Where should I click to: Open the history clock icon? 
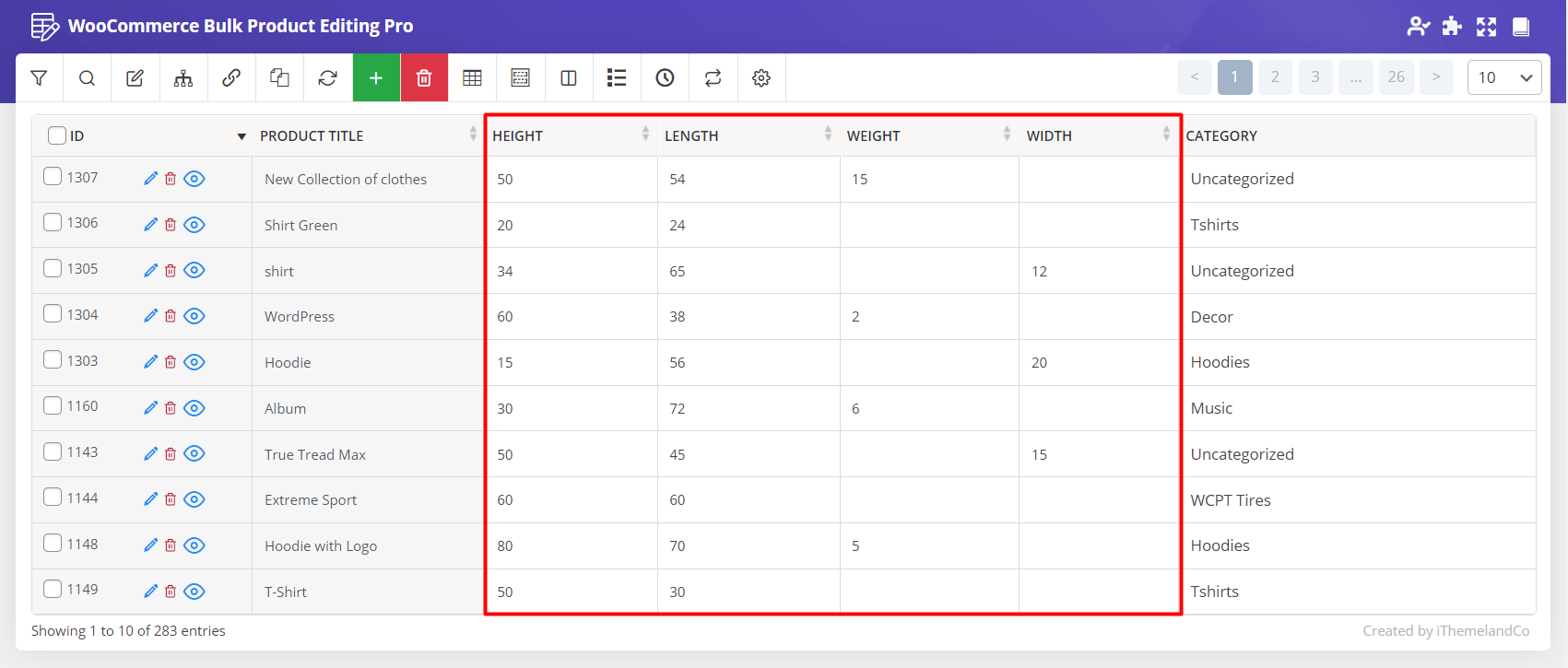[665, 78]
